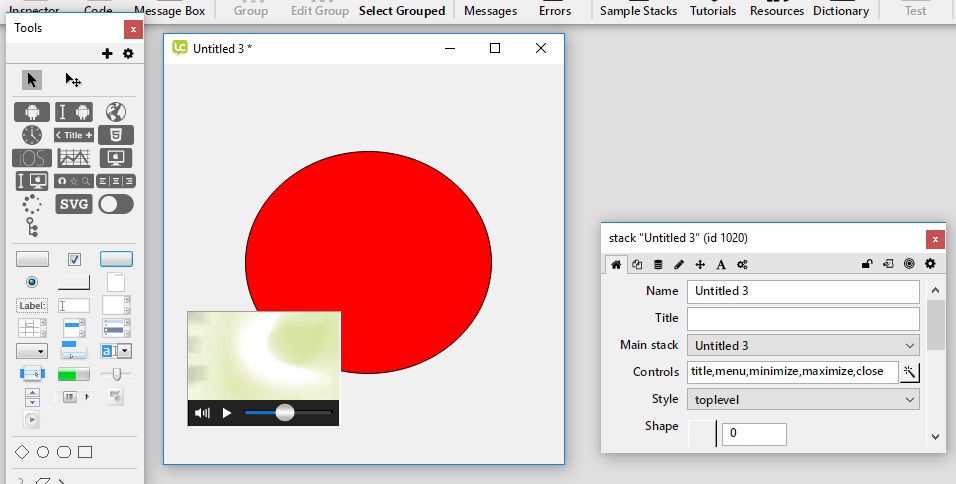Viewport: 956px width, 484px height.
Task: Open the Text formatting tab in inspector
Action: pos(721,264)
